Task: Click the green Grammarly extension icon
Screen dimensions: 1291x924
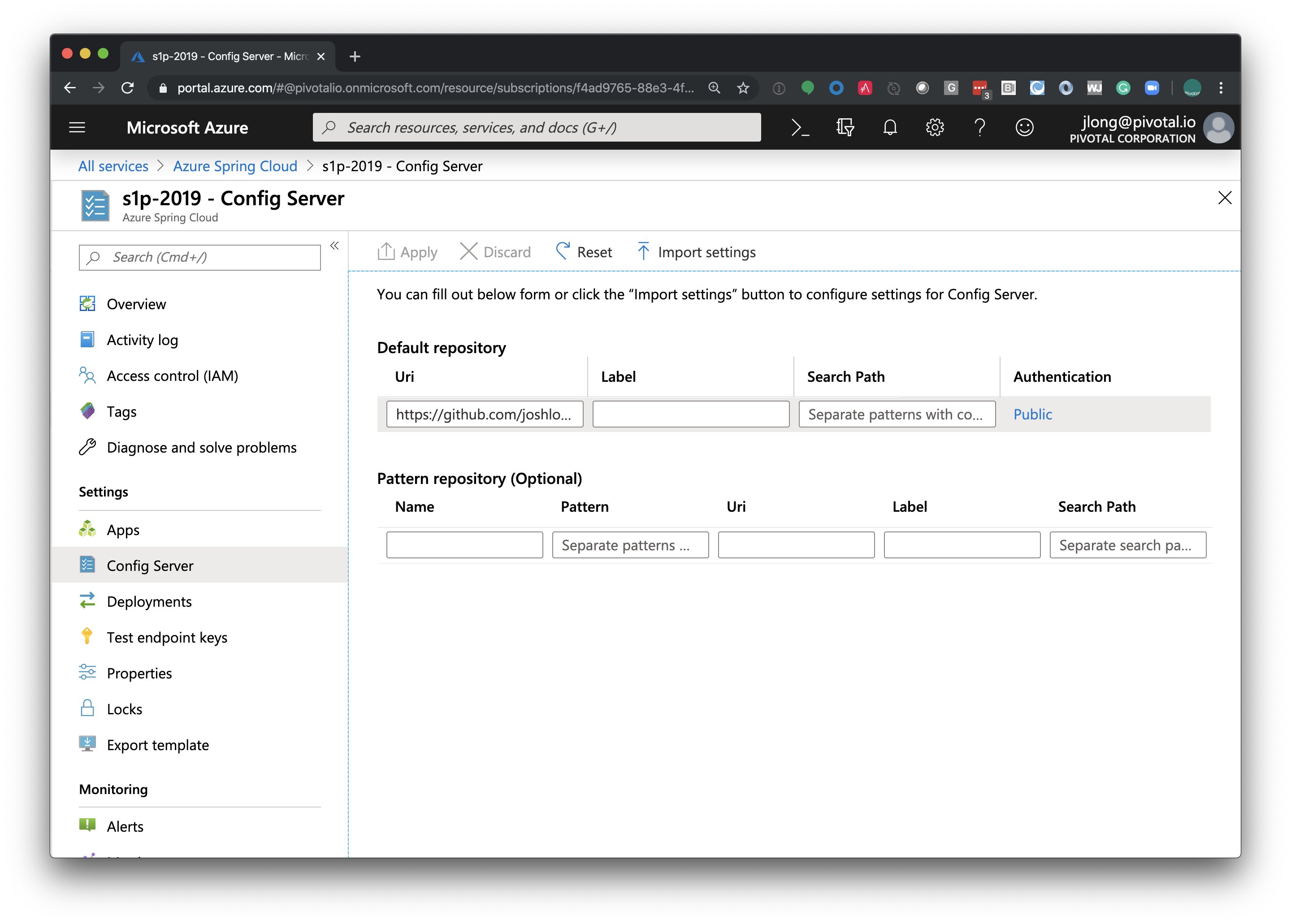Action: [1122, 88]
